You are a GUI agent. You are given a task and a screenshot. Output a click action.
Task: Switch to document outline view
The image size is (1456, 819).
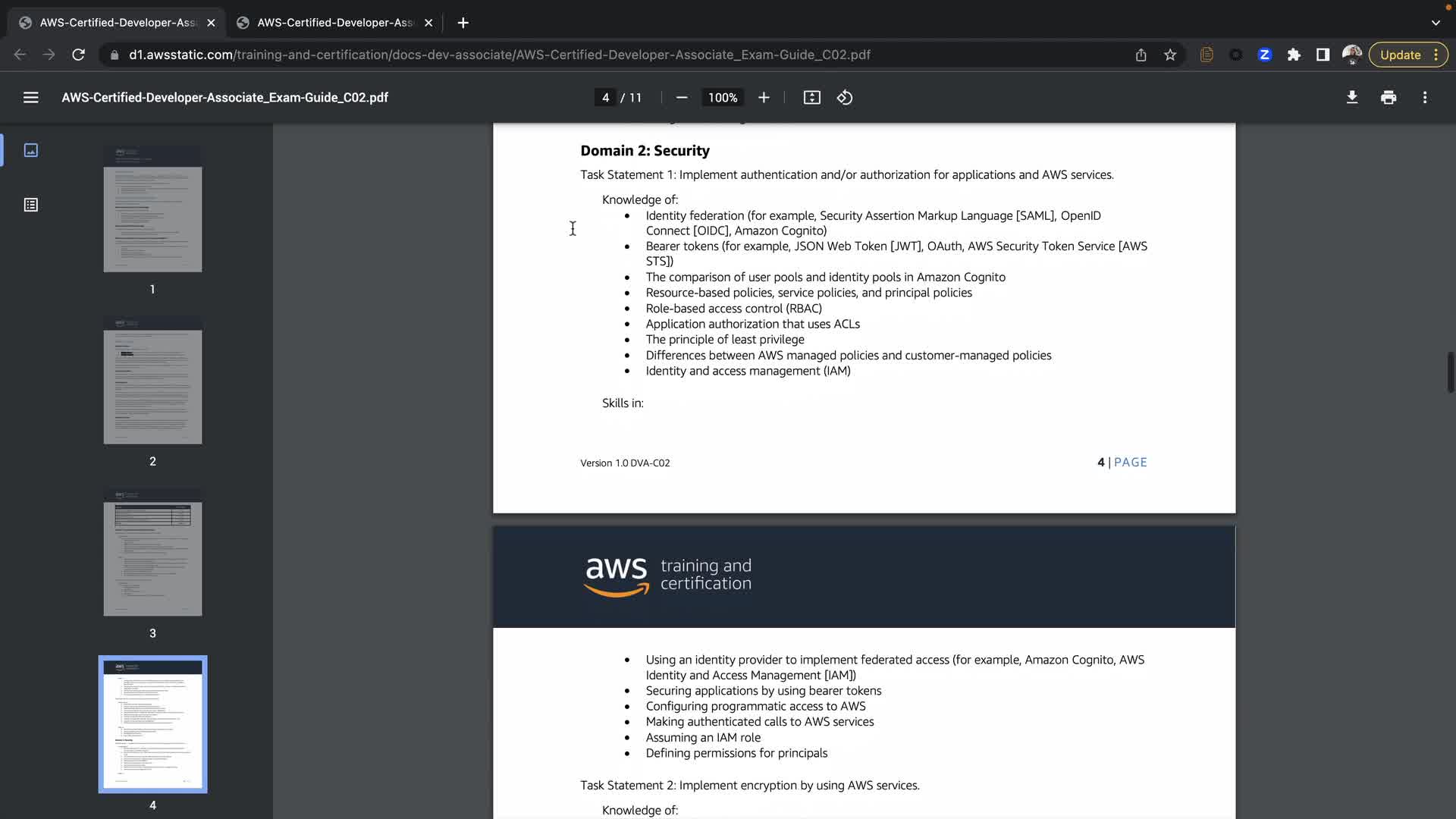(31, 205)
